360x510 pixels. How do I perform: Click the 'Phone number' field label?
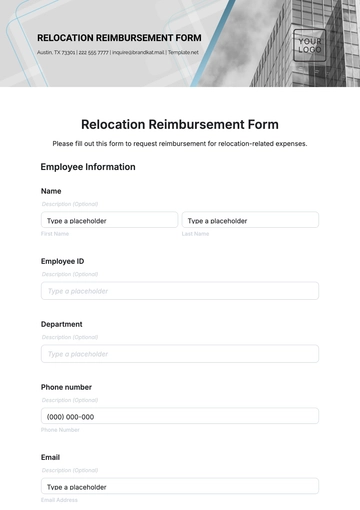point(66,387)
